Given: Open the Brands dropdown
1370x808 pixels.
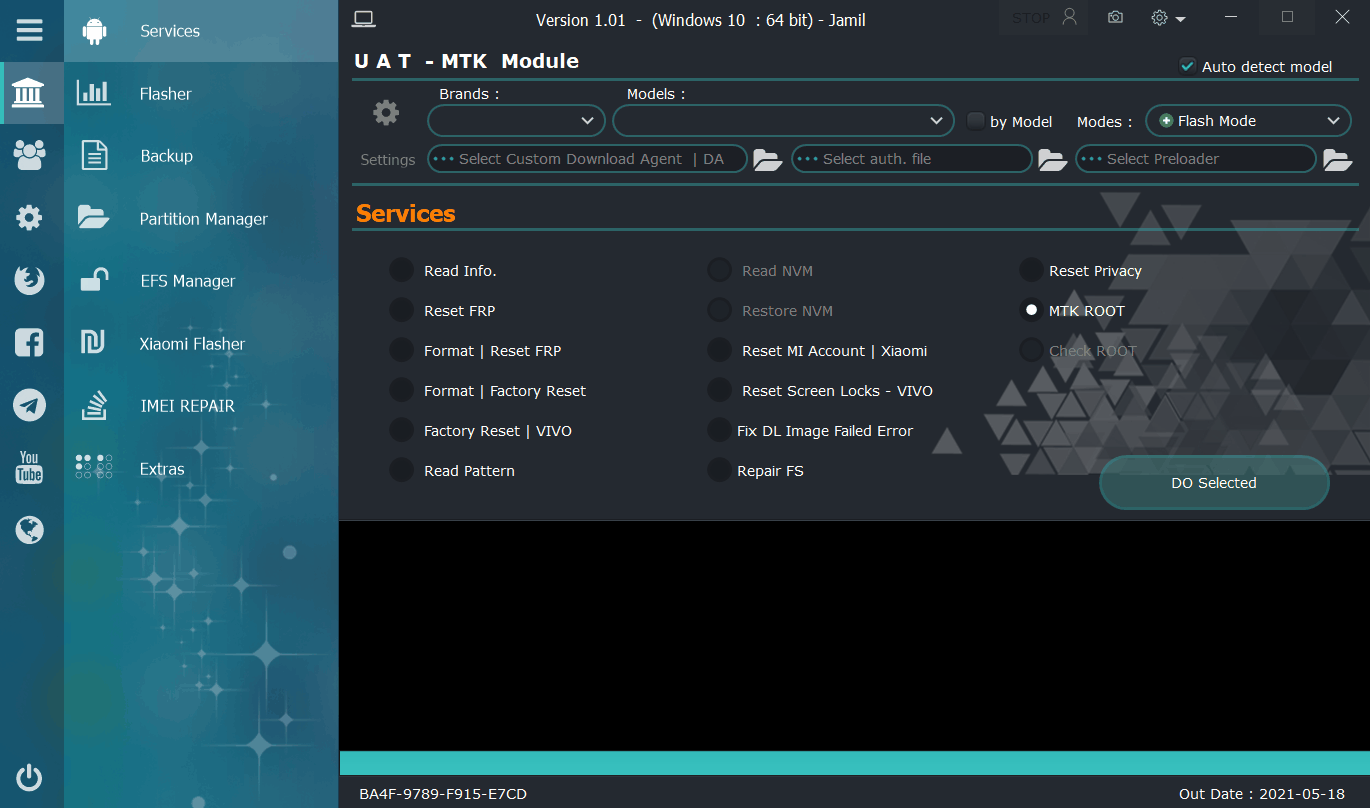Looking at the screenshot, I should point(515,120).
